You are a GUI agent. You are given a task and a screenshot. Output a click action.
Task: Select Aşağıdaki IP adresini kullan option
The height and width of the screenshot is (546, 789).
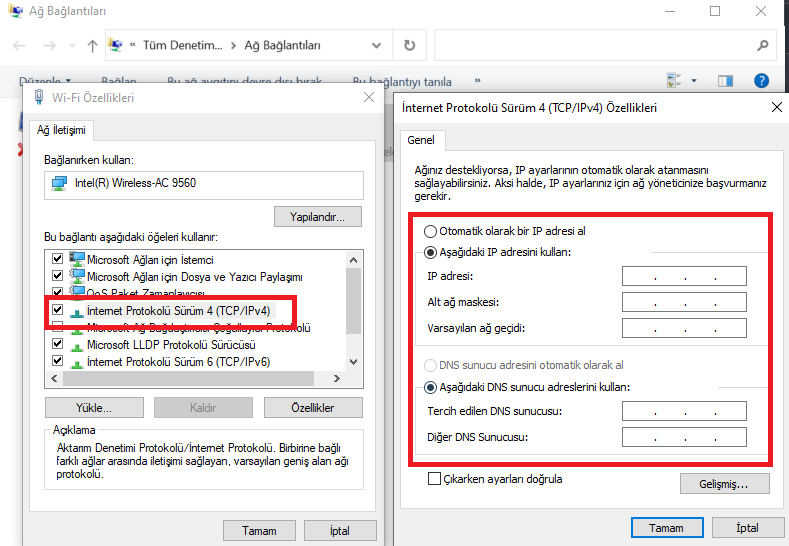(430, 253)
